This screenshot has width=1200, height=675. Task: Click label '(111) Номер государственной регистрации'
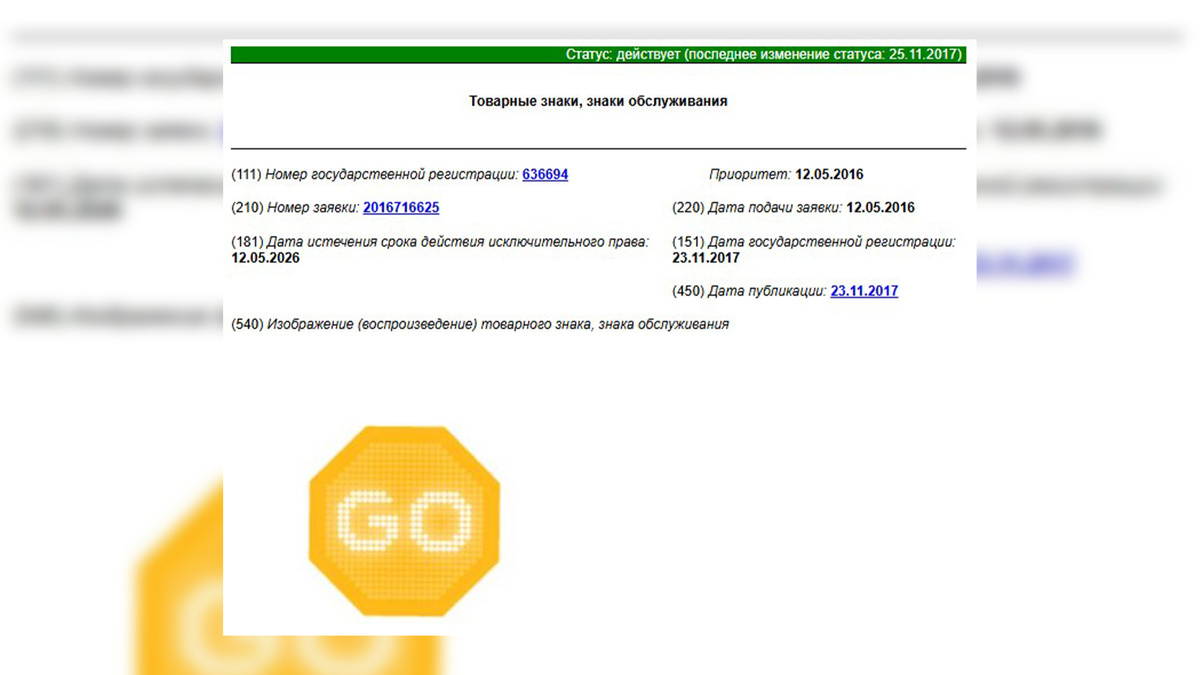[375, 174]
